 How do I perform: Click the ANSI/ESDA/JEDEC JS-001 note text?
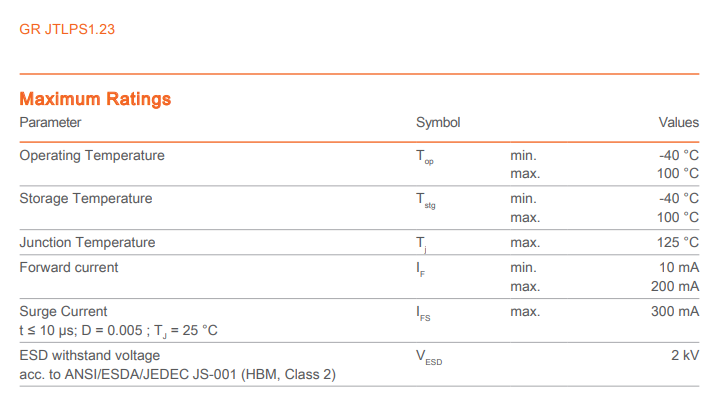pos(177,375)
